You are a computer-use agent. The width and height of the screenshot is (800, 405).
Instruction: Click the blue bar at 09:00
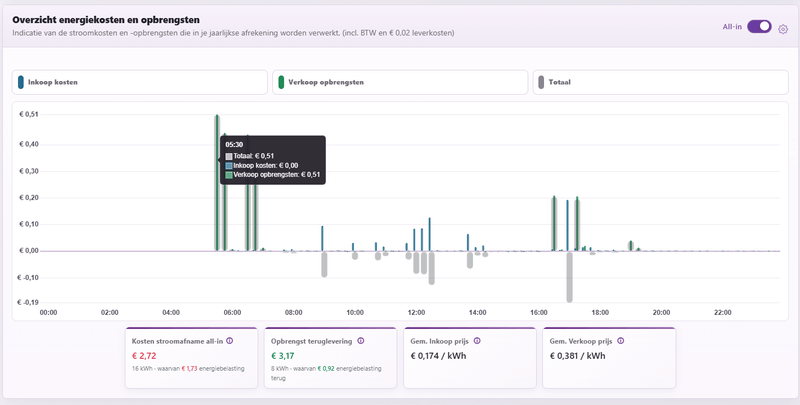click(322, 238)
